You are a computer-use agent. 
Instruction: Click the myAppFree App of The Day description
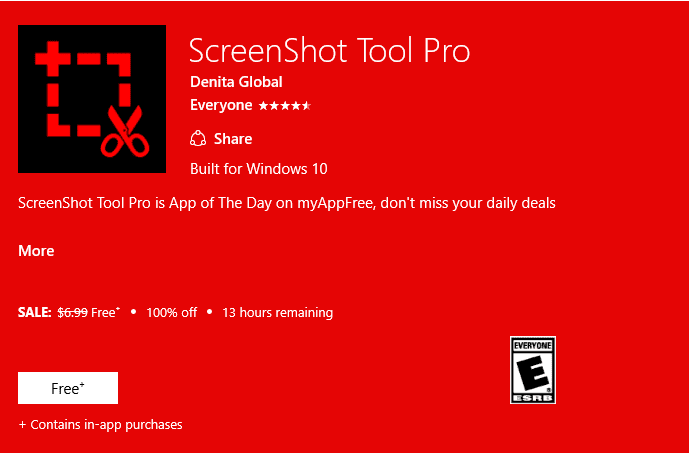[x=287, y=204]
